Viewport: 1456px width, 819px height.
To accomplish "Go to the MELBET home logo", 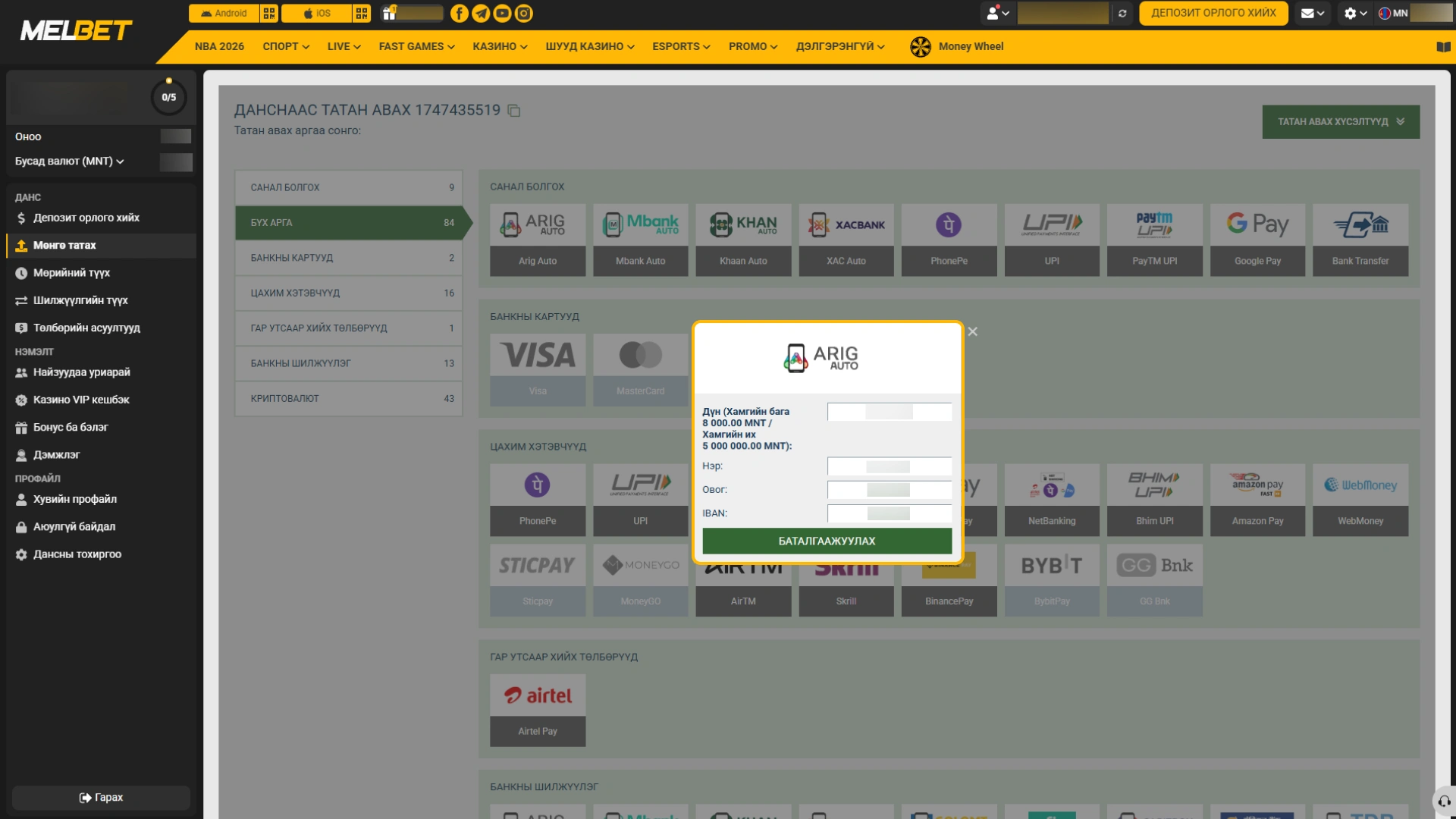I will tap(76, 30).
